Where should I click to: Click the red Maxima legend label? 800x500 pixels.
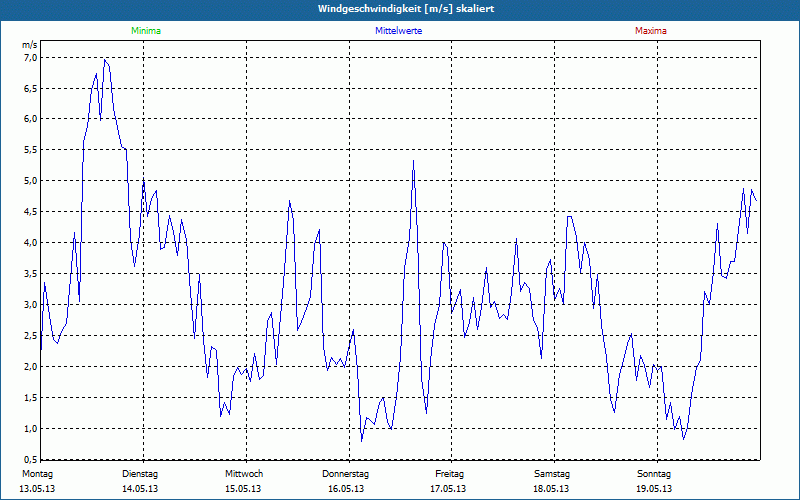pyautogui.click(x=651, y=31)
